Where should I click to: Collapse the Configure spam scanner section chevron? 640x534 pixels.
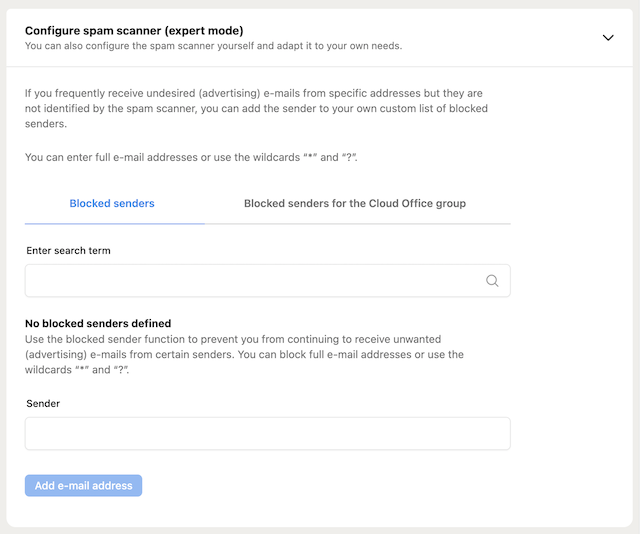pyautogui.click(x=608, y=38)
